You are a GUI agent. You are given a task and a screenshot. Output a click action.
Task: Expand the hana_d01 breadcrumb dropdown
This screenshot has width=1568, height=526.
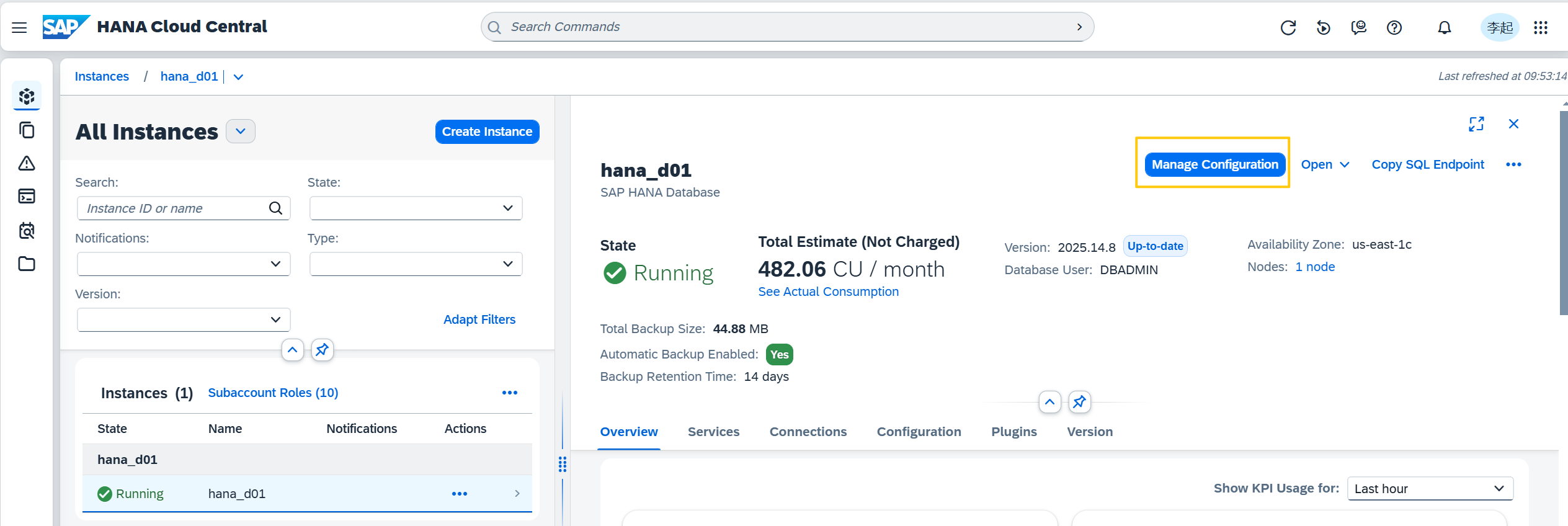click(x=238, y=77)
